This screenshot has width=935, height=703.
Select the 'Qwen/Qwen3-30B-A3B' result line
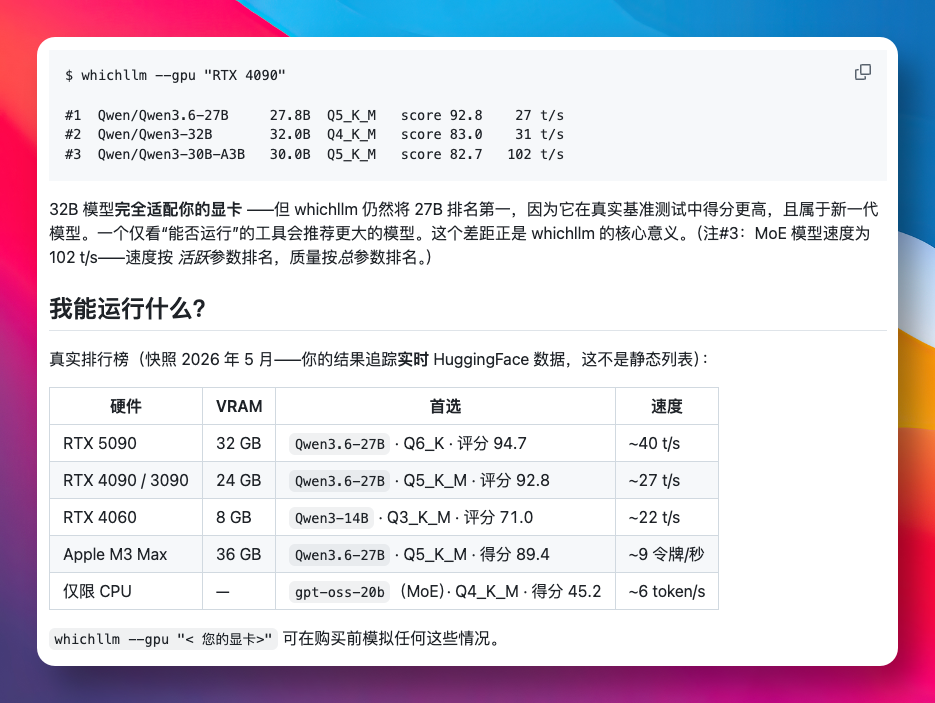[314, 154]
